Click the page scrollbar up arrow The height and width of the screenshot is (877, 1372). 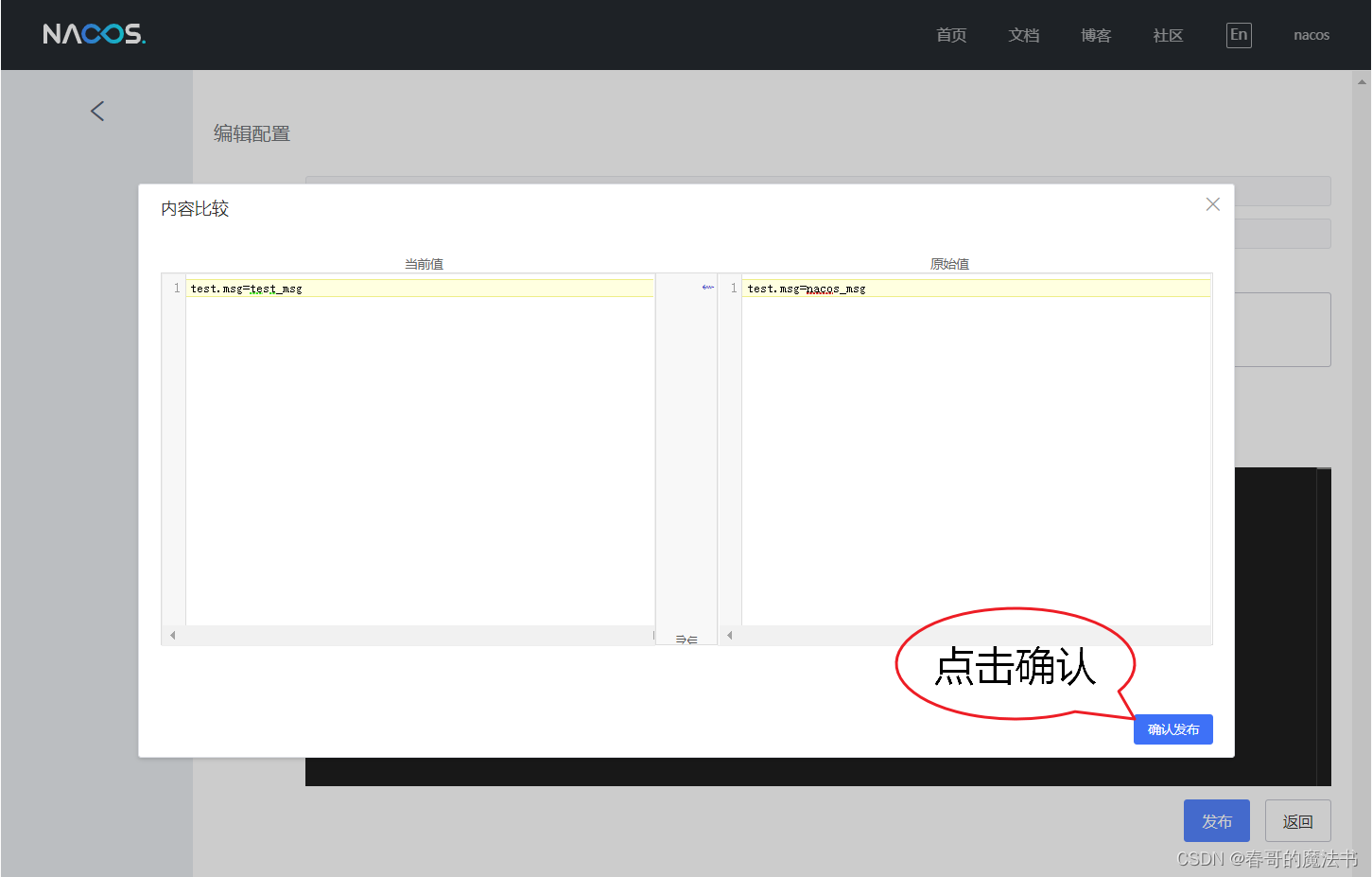pos(1362,82)
